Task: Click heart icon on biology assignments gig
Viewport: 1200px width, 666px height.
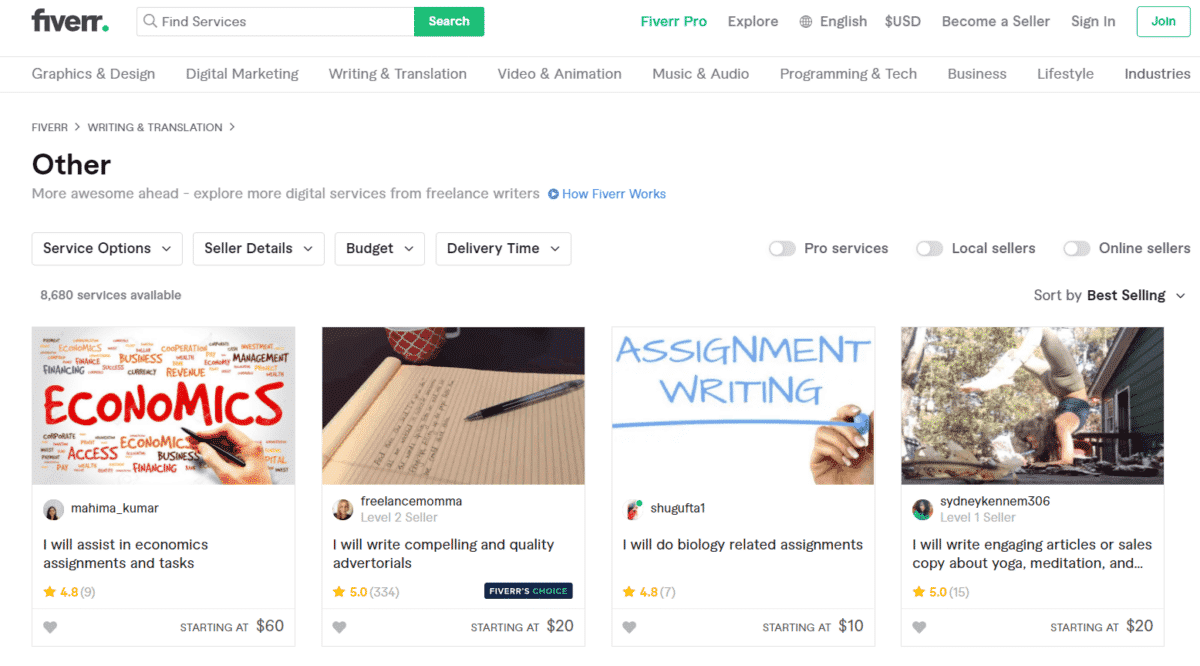Action: [629, 627]
